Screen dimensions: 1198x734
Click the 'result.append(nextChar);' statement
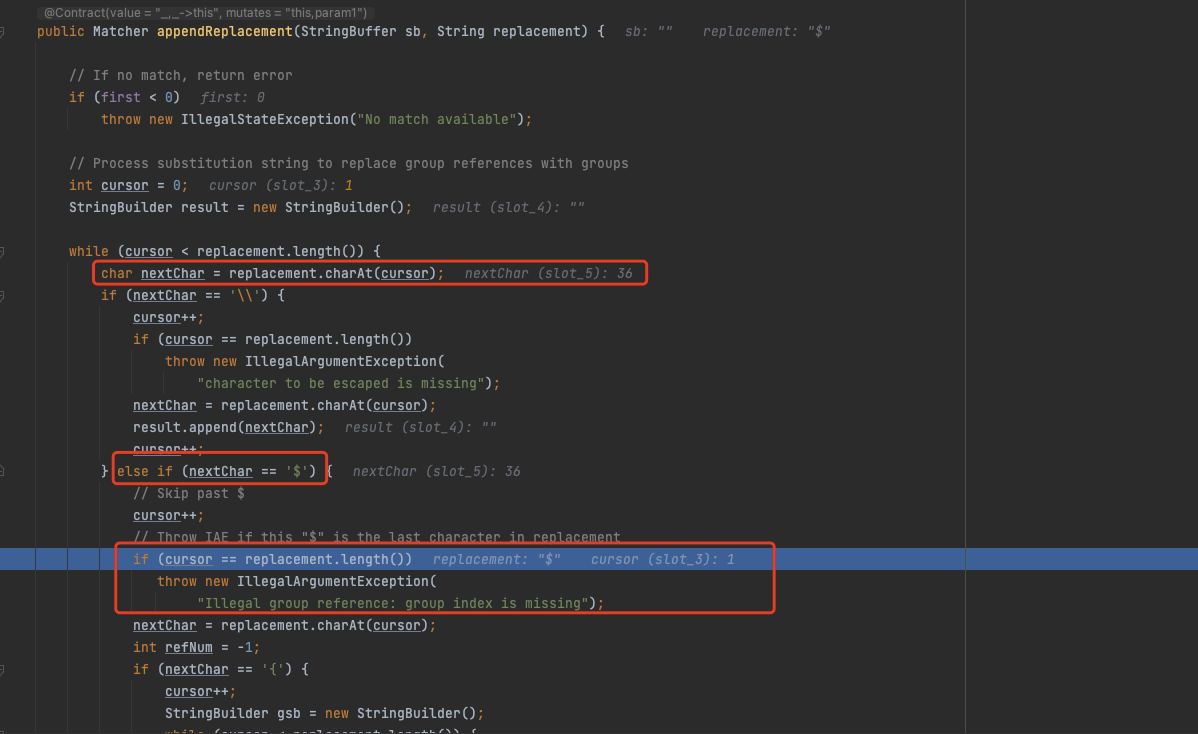[228, 427]
